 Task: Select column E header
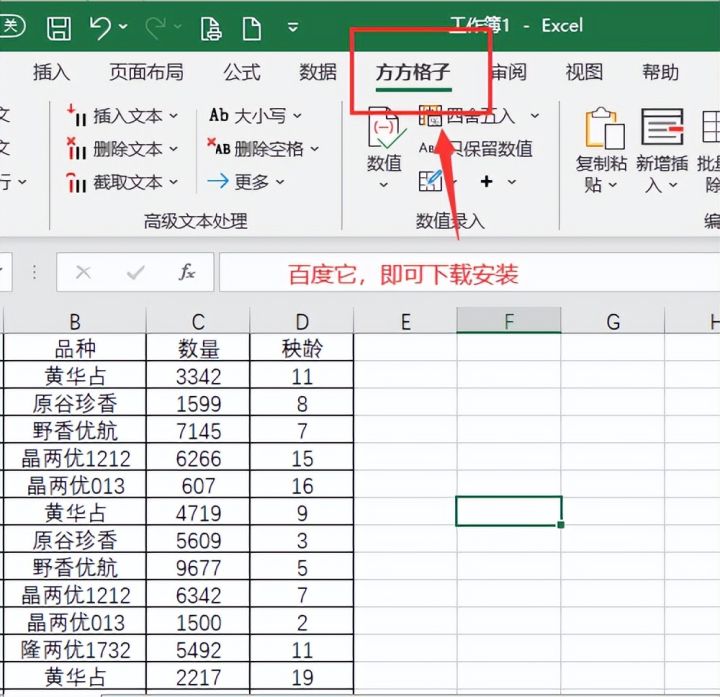[405, 320]
